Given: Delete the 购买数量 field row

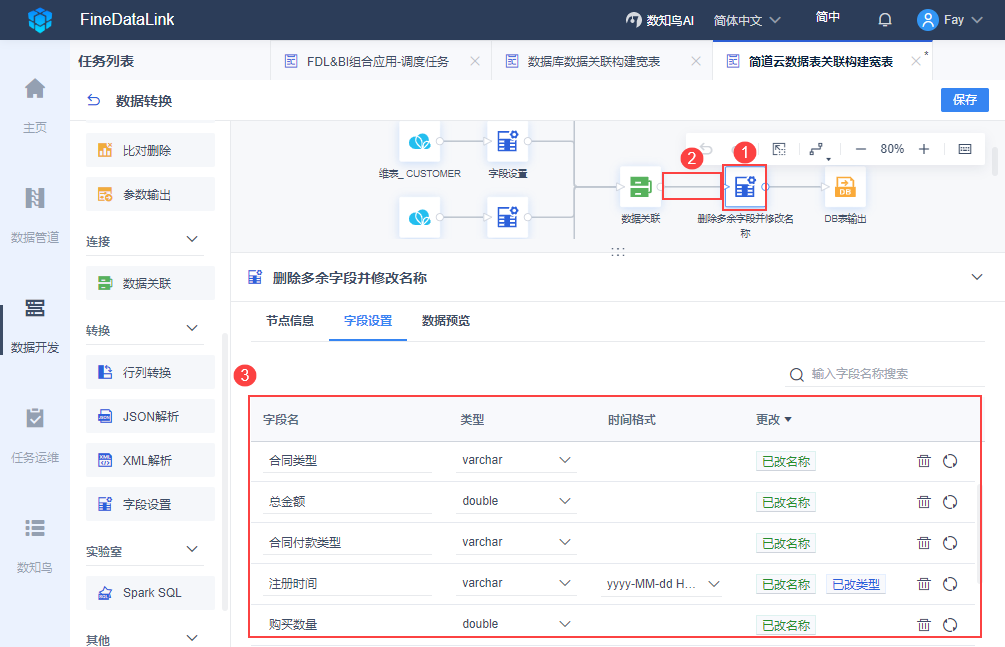Looking at the screenshot, I should (924, 625).
